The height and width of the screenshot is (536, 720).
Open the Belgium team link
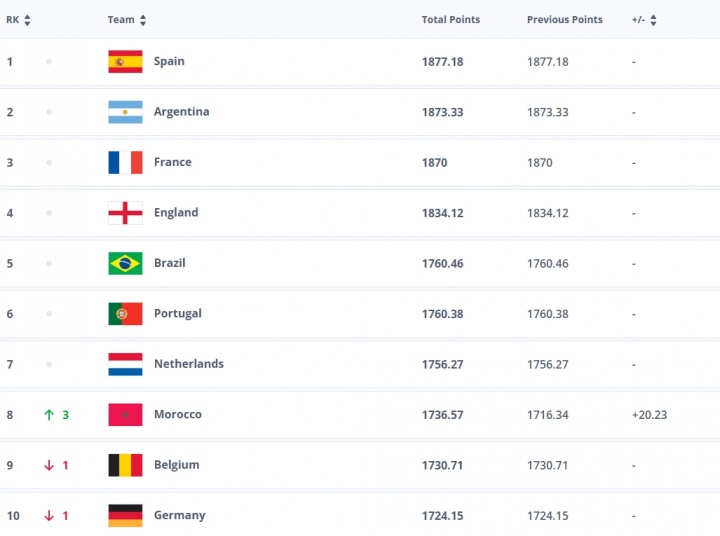[x=176, y=465]
